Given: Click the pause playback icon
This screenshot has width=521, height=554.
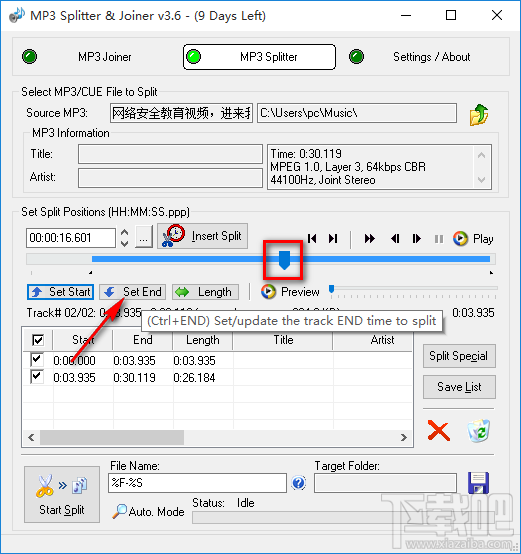Looking at the screenshot, I should pos(439,239).
